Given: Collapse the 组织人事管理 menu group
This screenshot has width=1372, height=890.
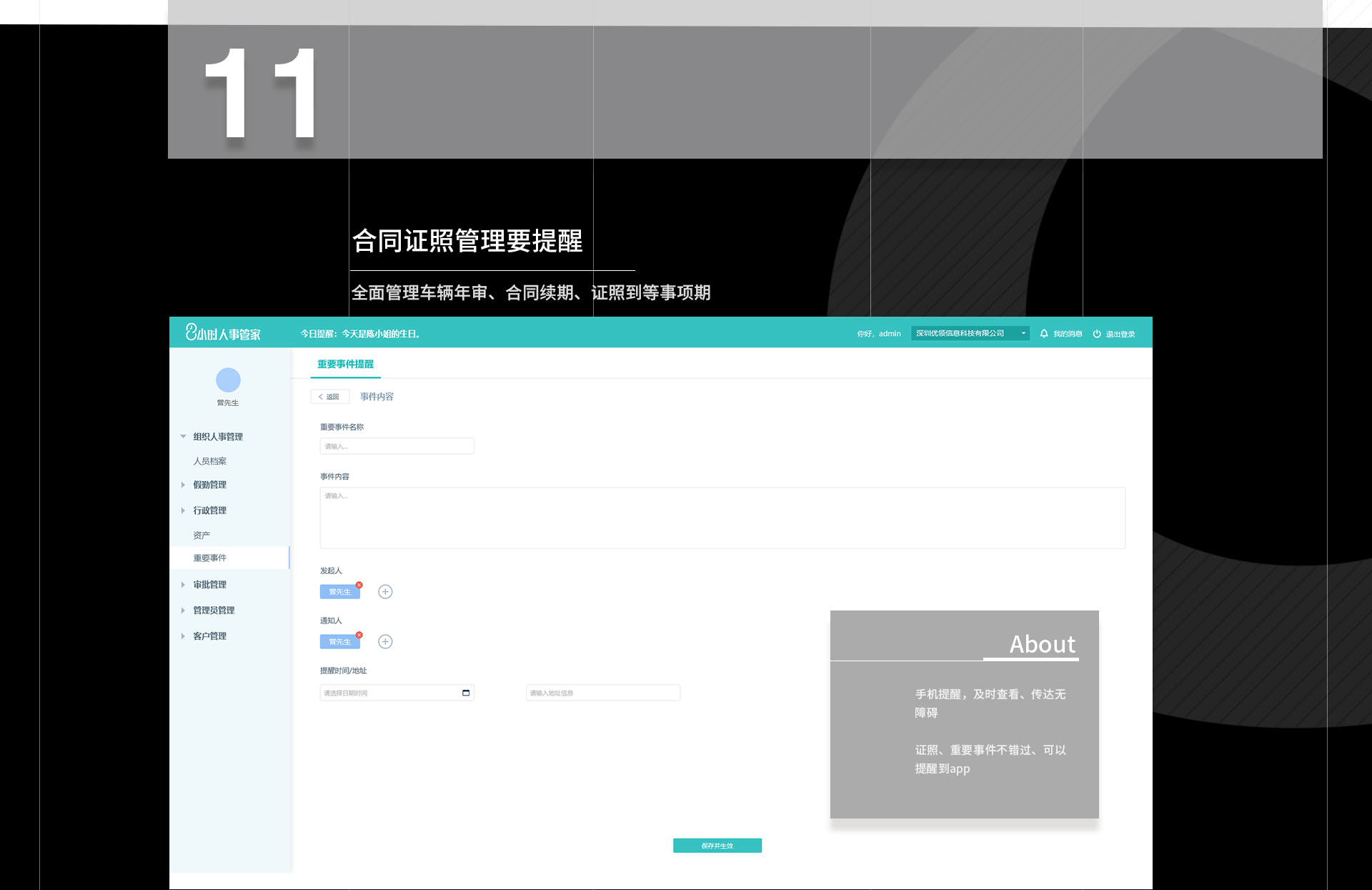Looking at the screenshot, I should coord(183,437).
